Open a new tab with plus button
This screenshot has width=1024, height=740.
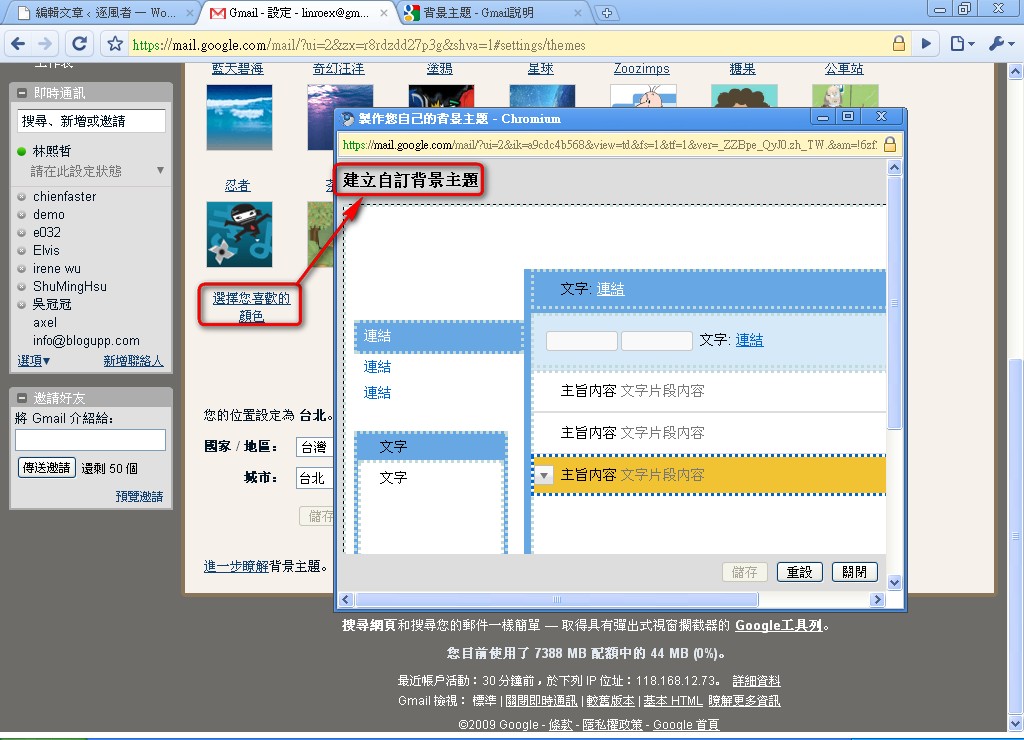606,12
